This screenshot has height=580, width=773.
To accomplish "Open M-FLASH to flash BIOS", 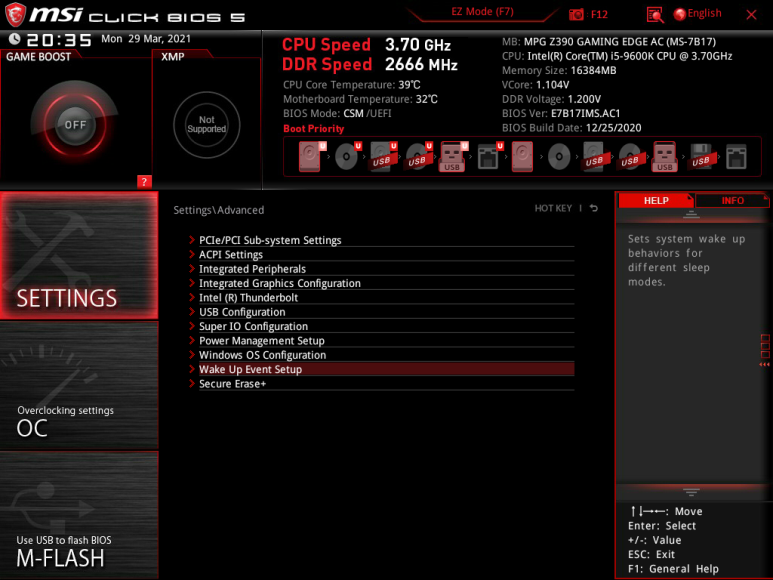I will click(x=79, y=514).
